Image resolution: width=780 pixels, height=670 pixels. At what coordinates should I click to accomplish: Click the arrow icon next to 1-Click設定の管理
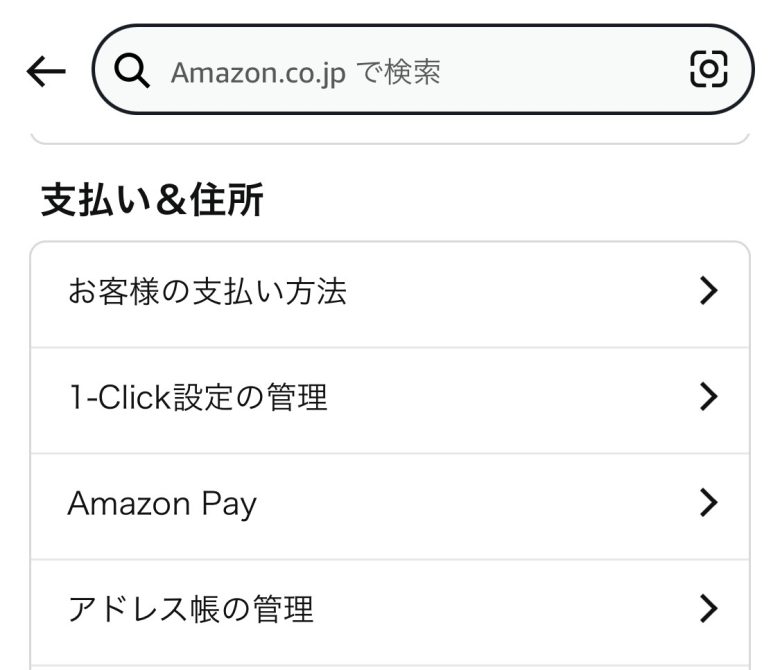tap(709, 398)
